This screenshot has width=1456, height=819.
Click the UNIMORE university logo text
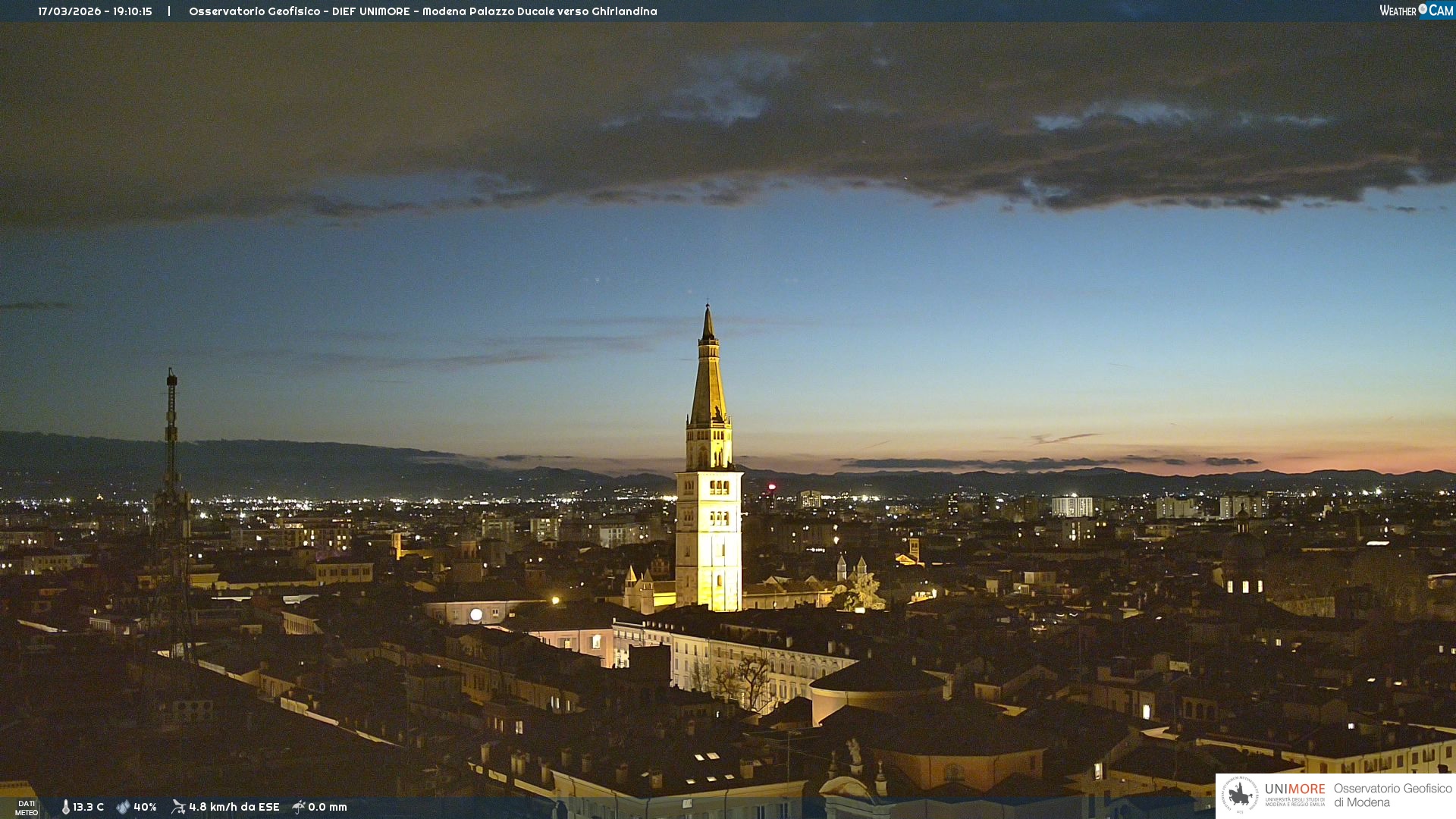click(x=1294, y=790)
